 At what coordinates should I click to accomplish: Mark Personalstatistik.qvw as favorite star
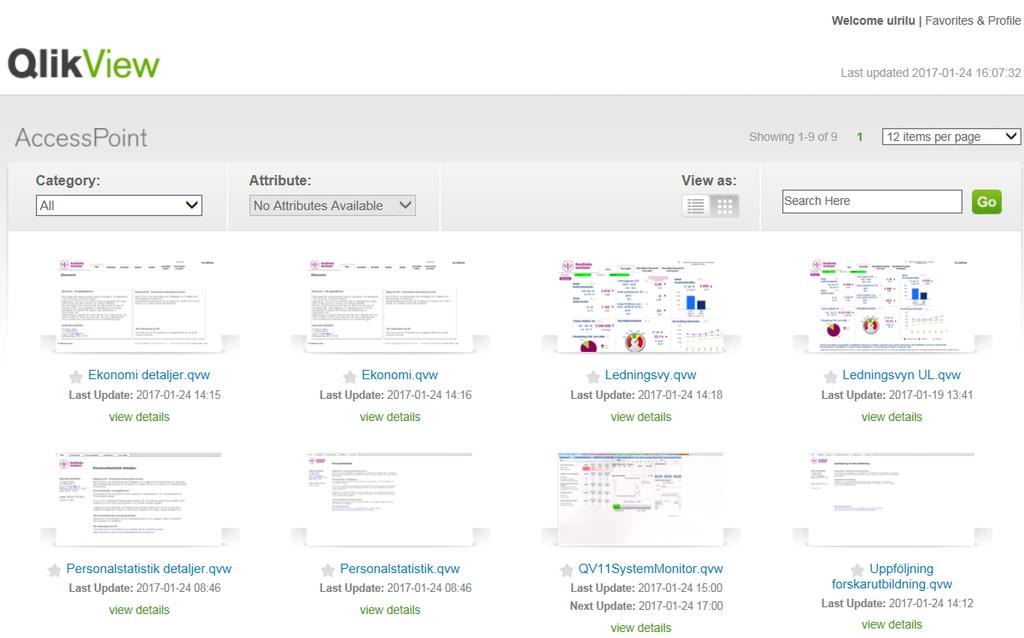click(328, 570)
